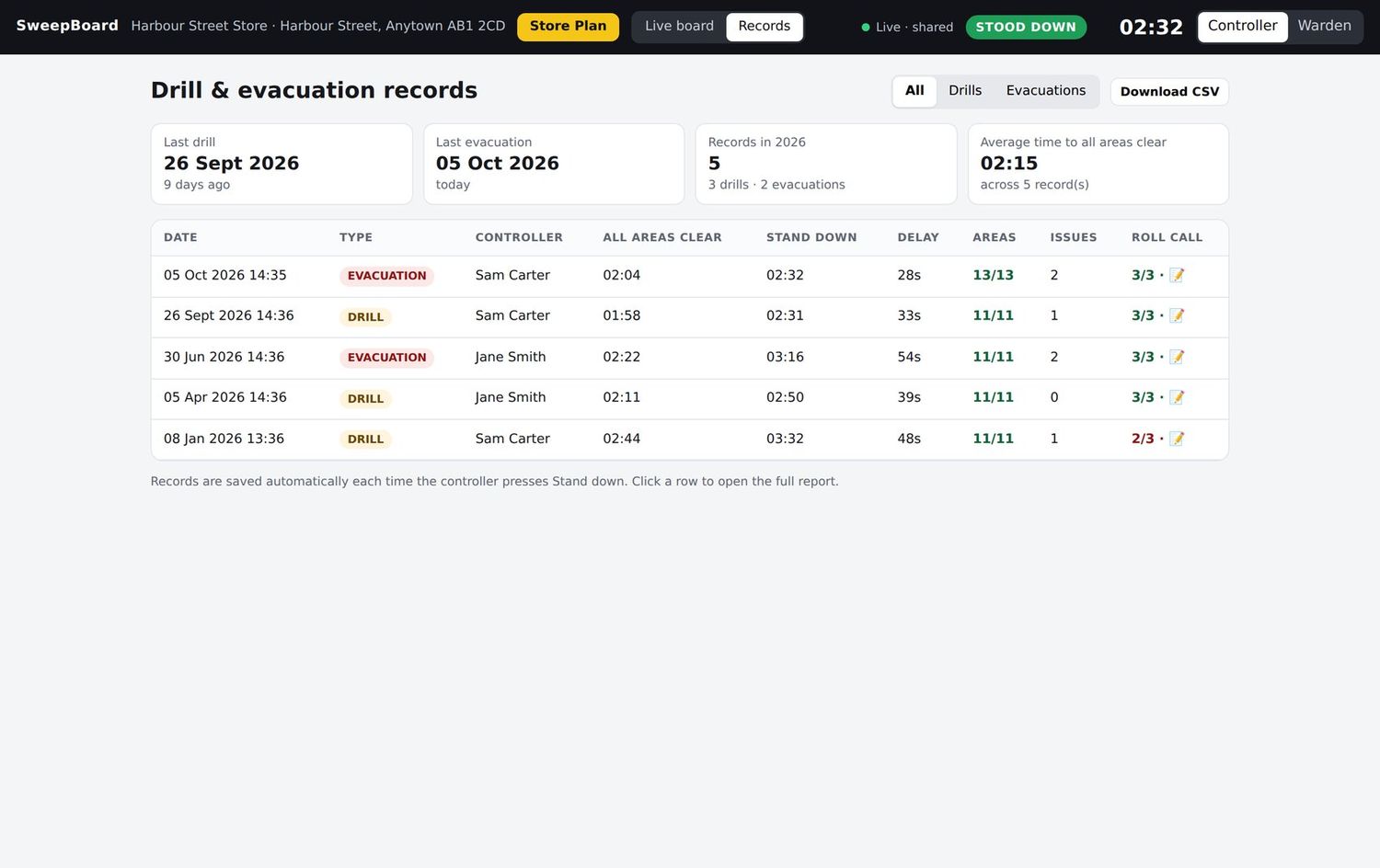Click Jane Smith in 30 Jun row

pyautogui.click(x=511, y=357)
